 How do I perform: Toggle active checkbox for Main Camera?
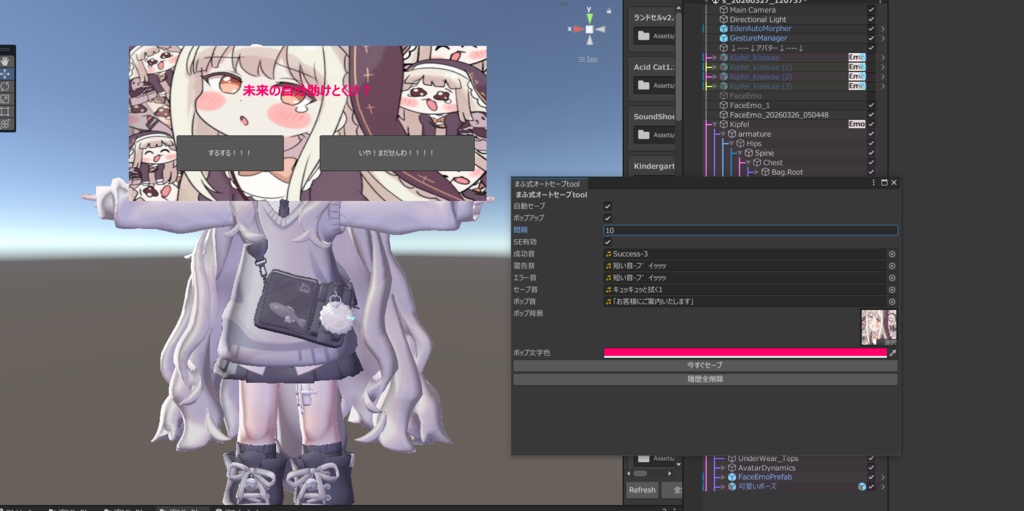[871, 10]
